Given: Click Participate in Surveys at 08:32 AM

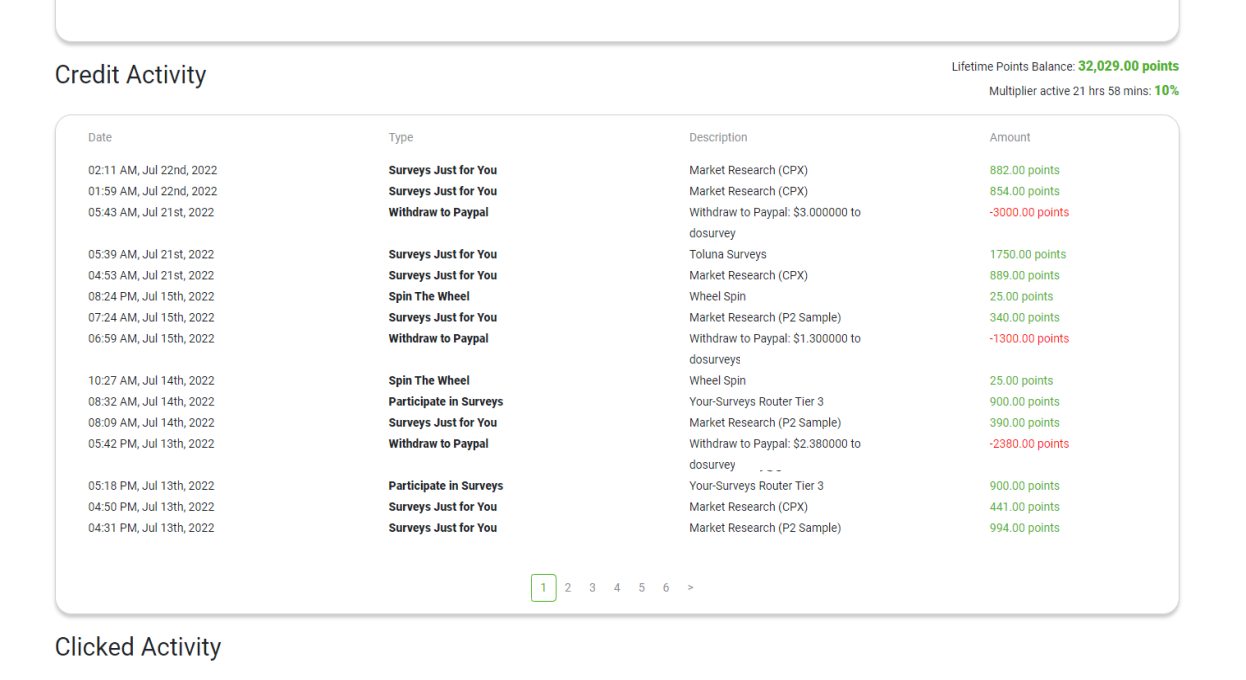Looking at the screenshot, I should (x=446, y=401).
